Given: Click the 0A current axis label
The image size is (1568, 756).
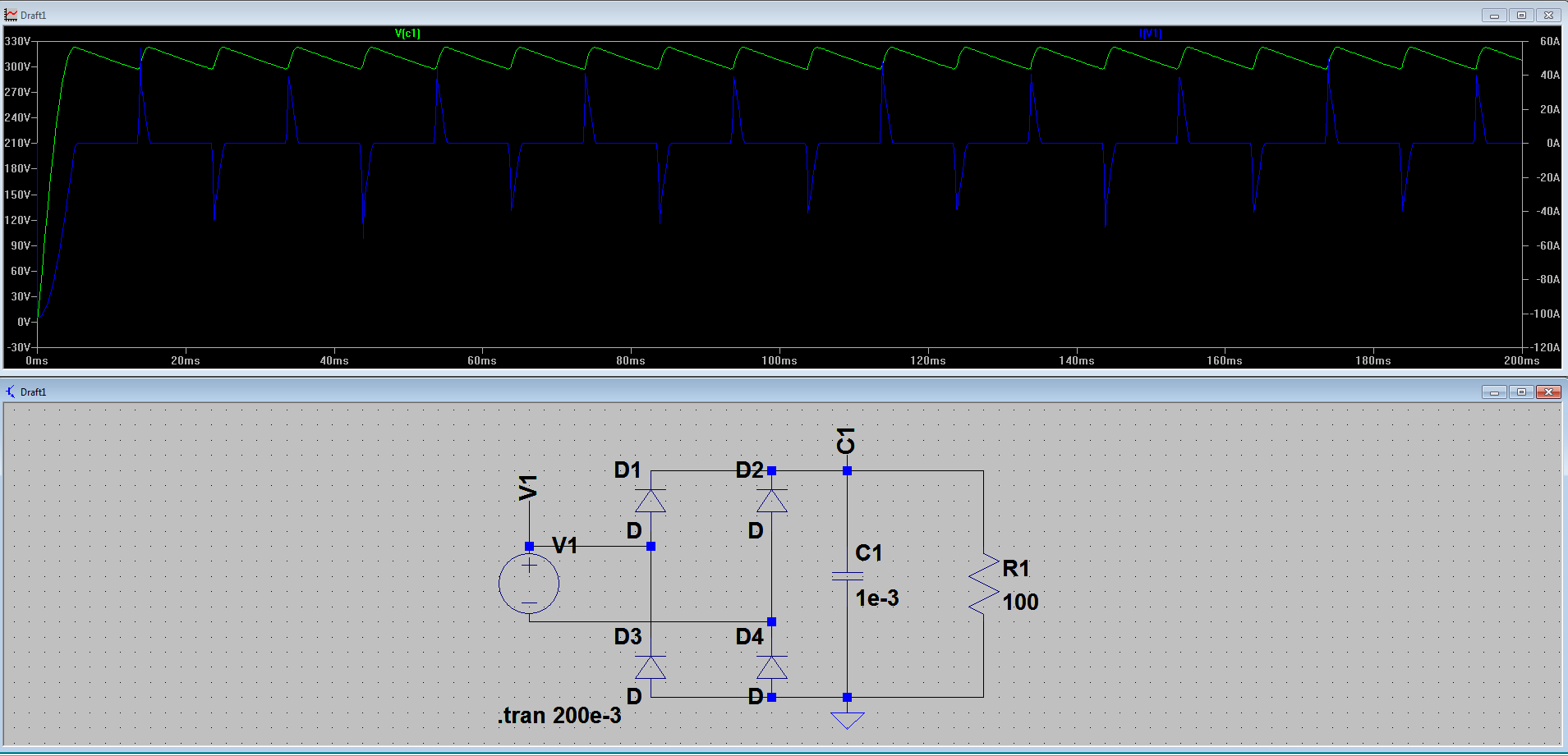Looking at the screenshot, I should pyautogui.click(x=1552, y=143).
